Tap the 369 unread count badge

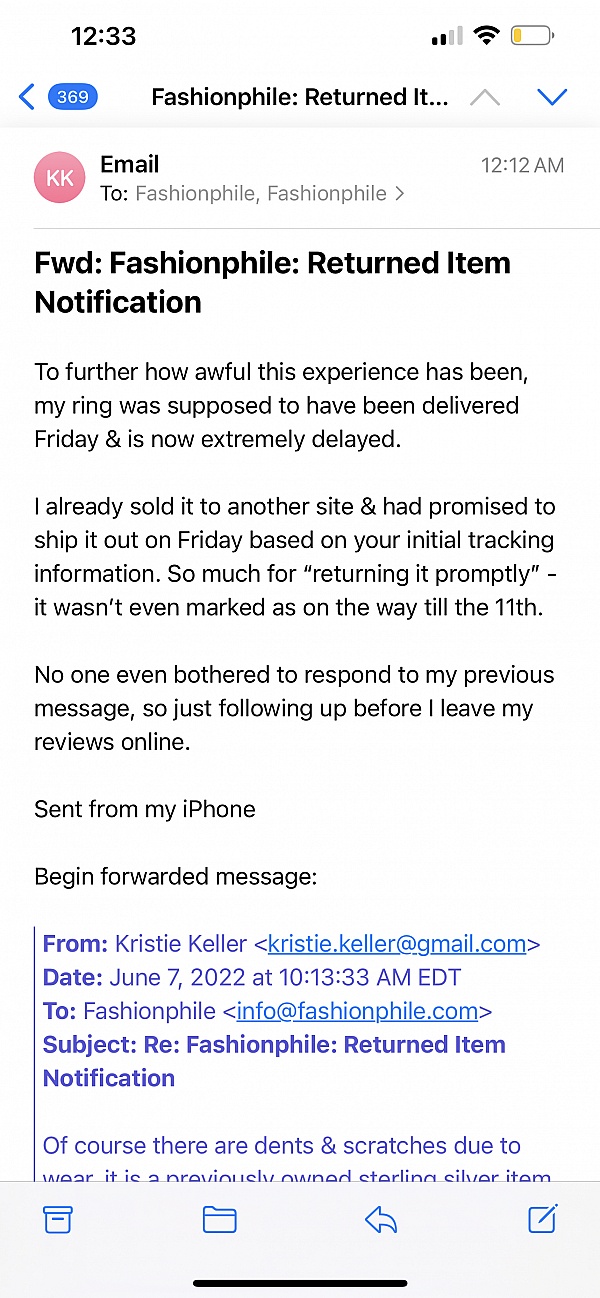[x=69, y=97]
